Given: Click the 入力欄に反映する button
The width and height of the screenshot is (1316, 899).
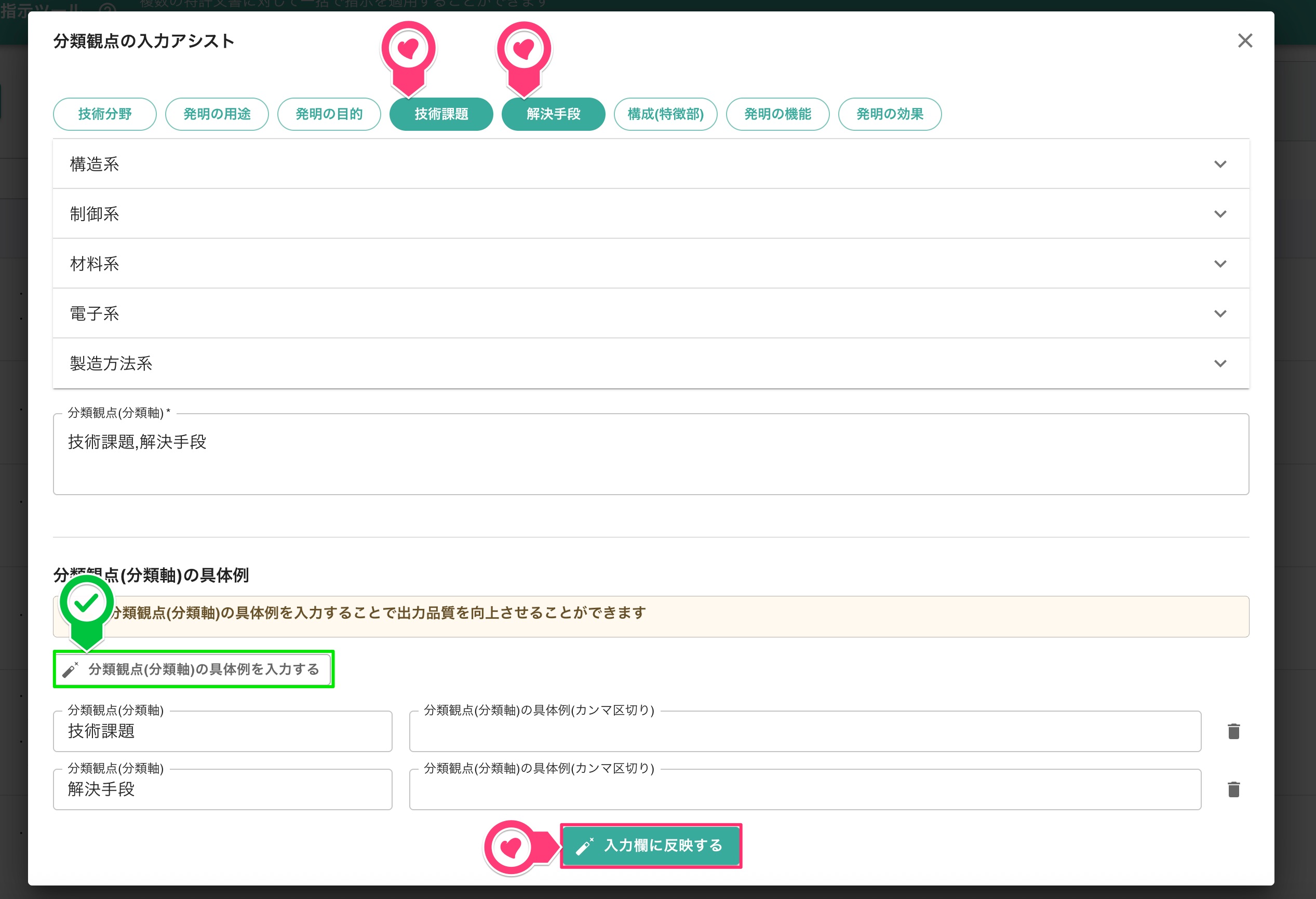Looking at the screenshot, I should (x=651, y=846).
